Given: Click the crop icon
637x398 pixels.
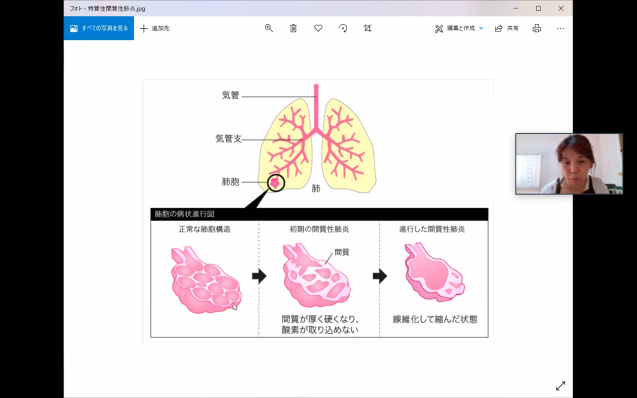Looking at the screenshot, I should 368,28.
